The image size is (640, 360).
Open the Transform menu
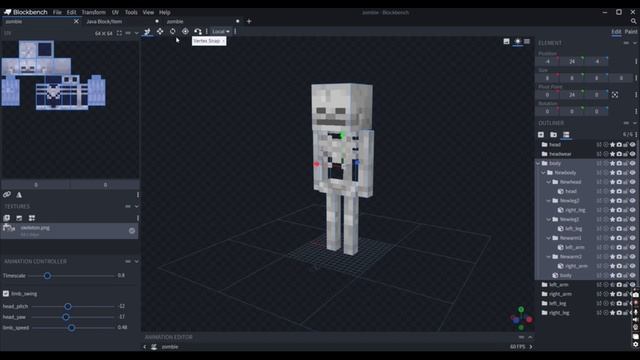93,12
